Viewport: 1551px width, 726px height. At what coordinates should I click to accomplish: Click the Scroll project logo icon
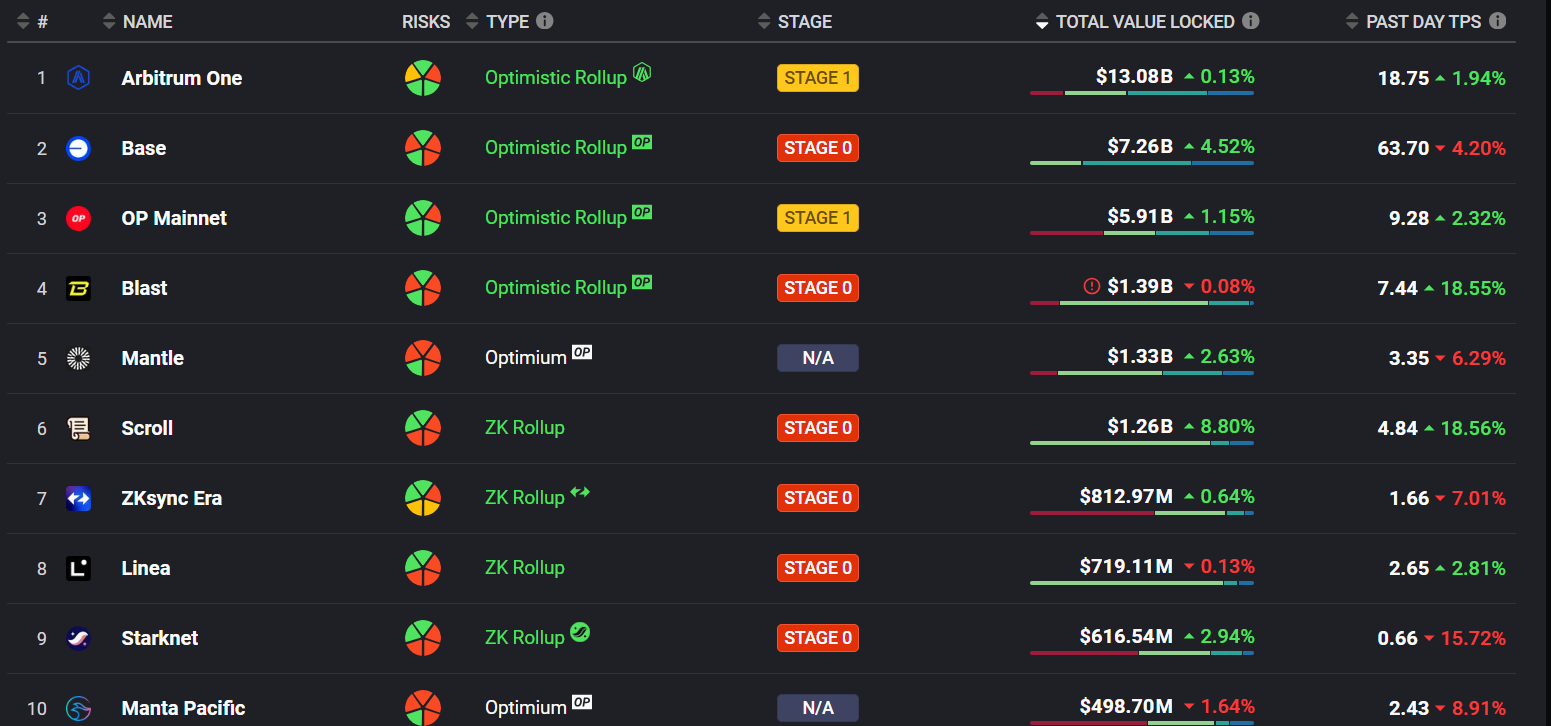click(78, 428)
